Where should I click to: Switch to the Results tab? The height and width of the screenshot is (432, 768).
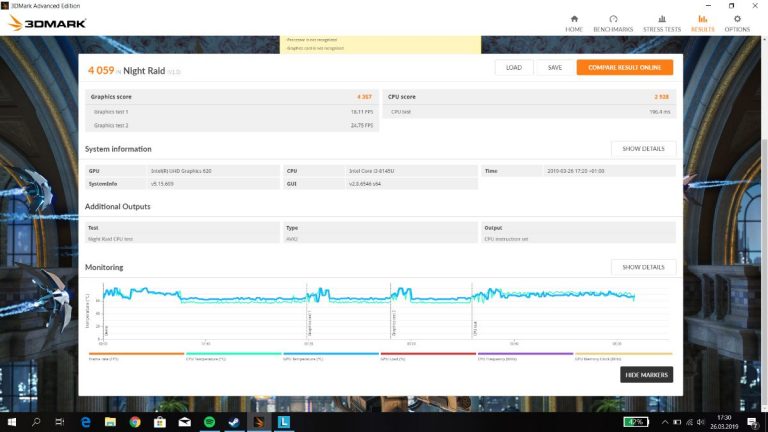pyautogui.click(x=703, y=23)
